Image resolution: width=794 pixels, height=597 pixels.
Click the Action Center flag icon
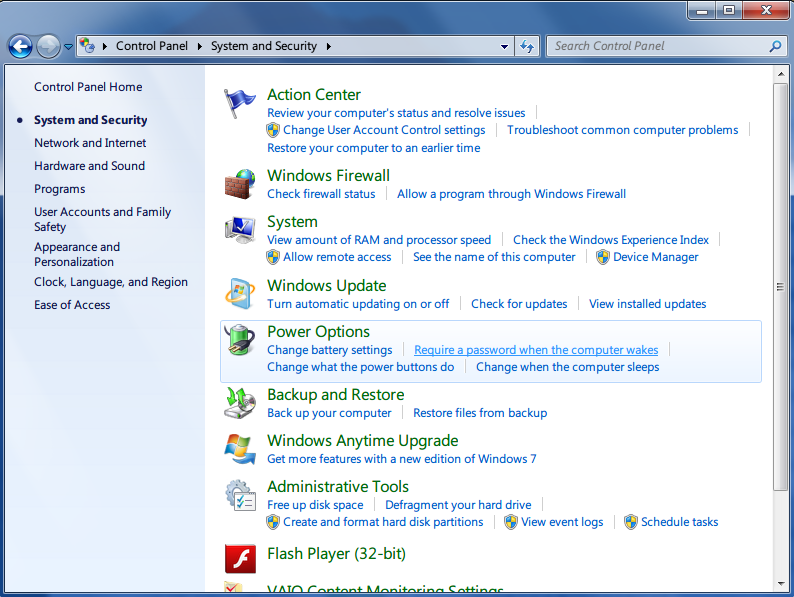coord(240,102)
